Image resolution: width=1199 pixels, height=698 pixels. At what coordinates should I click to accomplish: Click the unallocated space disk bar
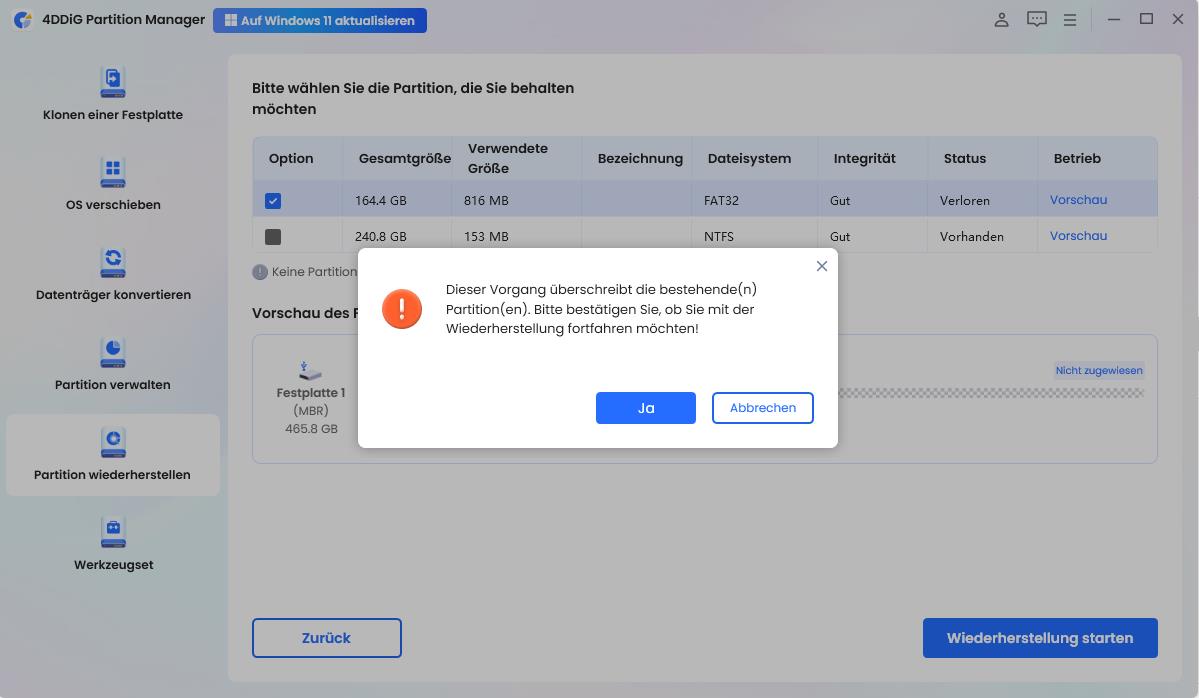[x=991, y=393]
